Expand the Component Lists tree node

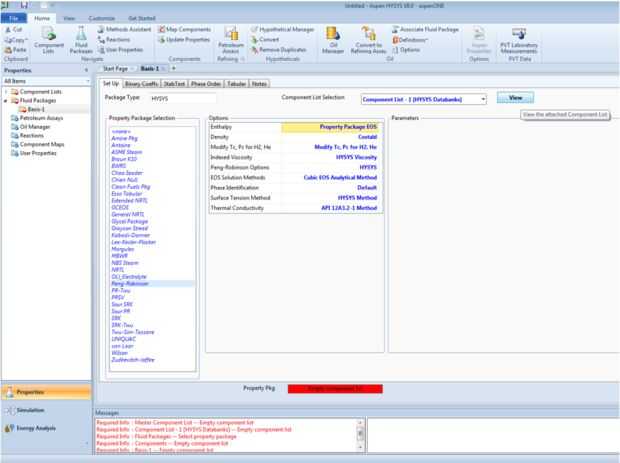coord(6,92)
